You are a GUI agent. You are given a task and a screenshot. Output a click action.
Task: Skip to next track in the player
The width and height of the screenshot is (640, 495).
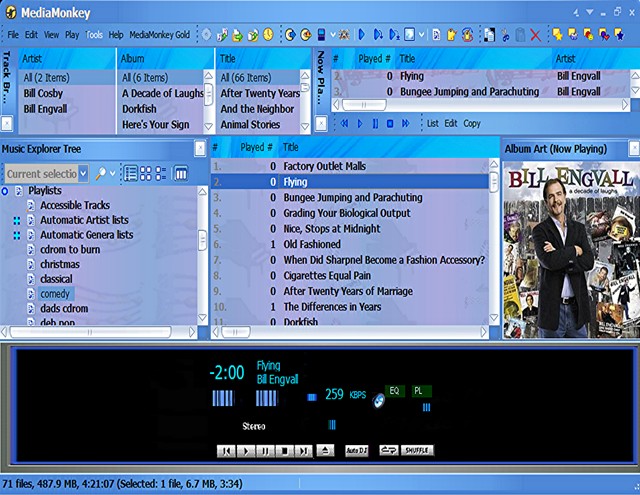(x=303, y=450)
